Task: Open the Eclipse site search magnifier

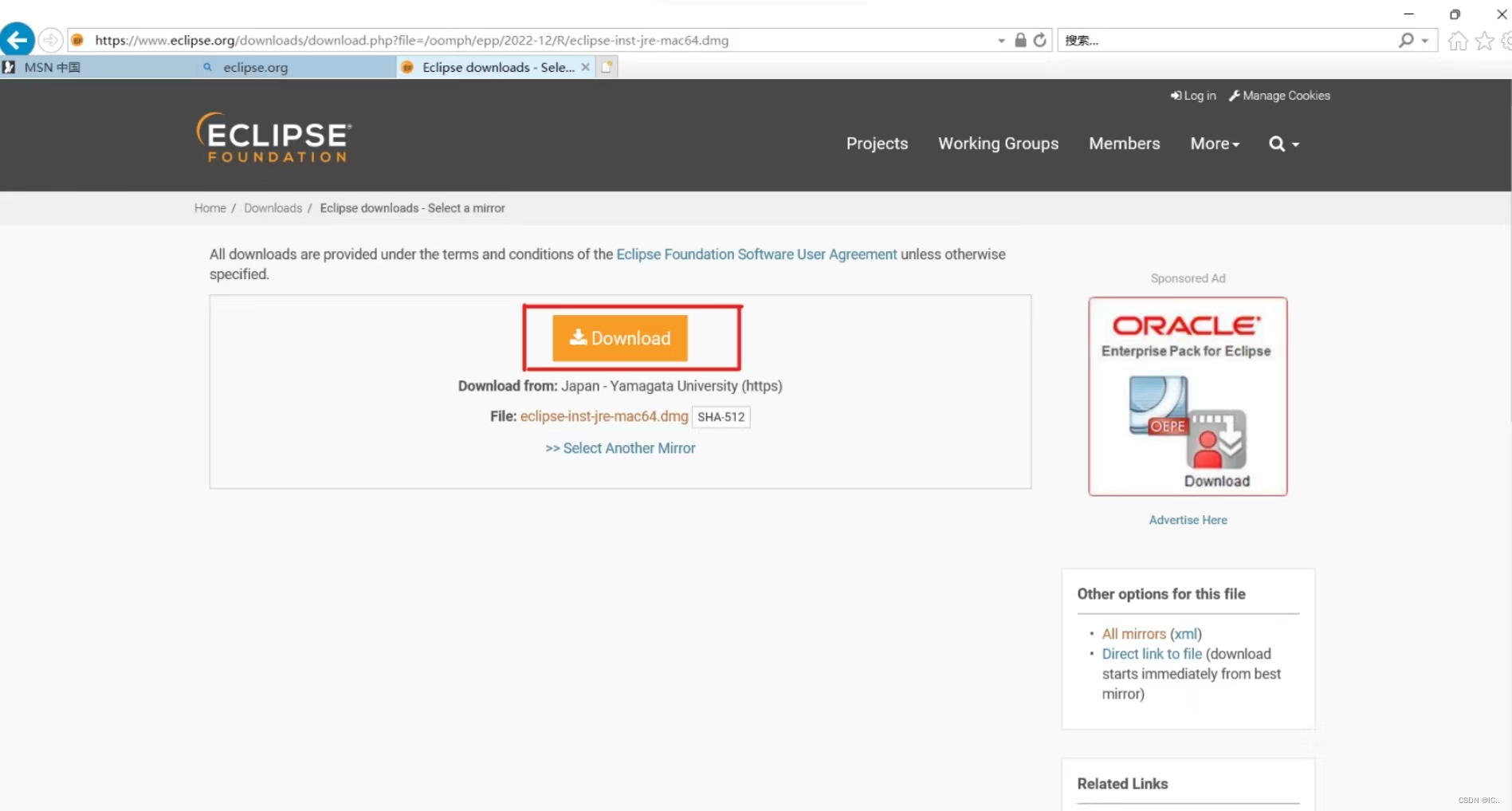Action: [x=1276, y=144]
